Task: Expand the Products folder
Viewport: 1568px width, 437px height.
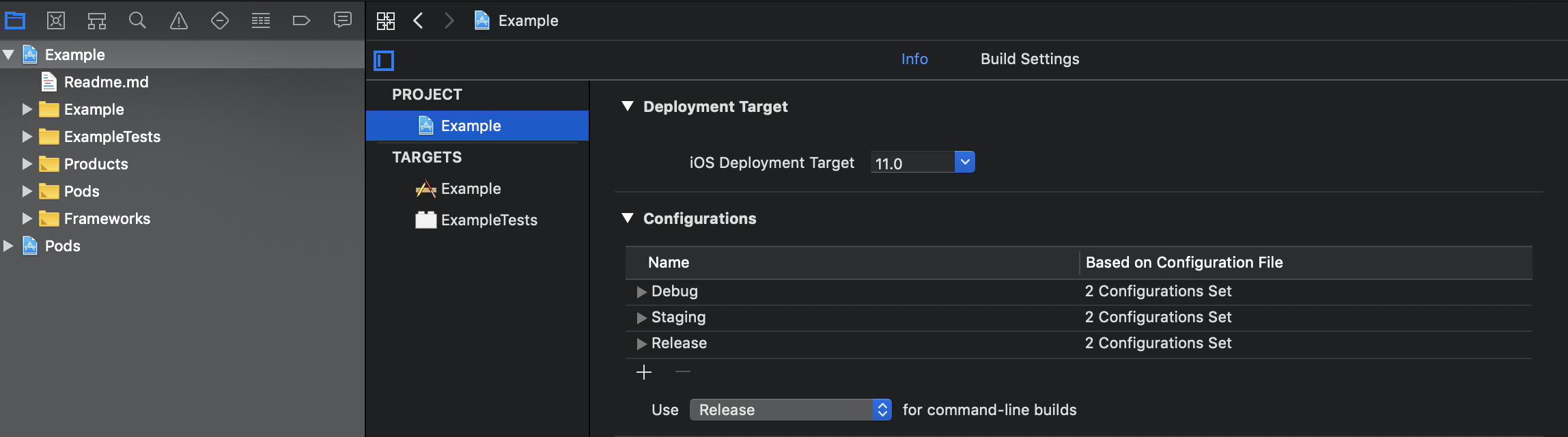Action: (27, 164)
